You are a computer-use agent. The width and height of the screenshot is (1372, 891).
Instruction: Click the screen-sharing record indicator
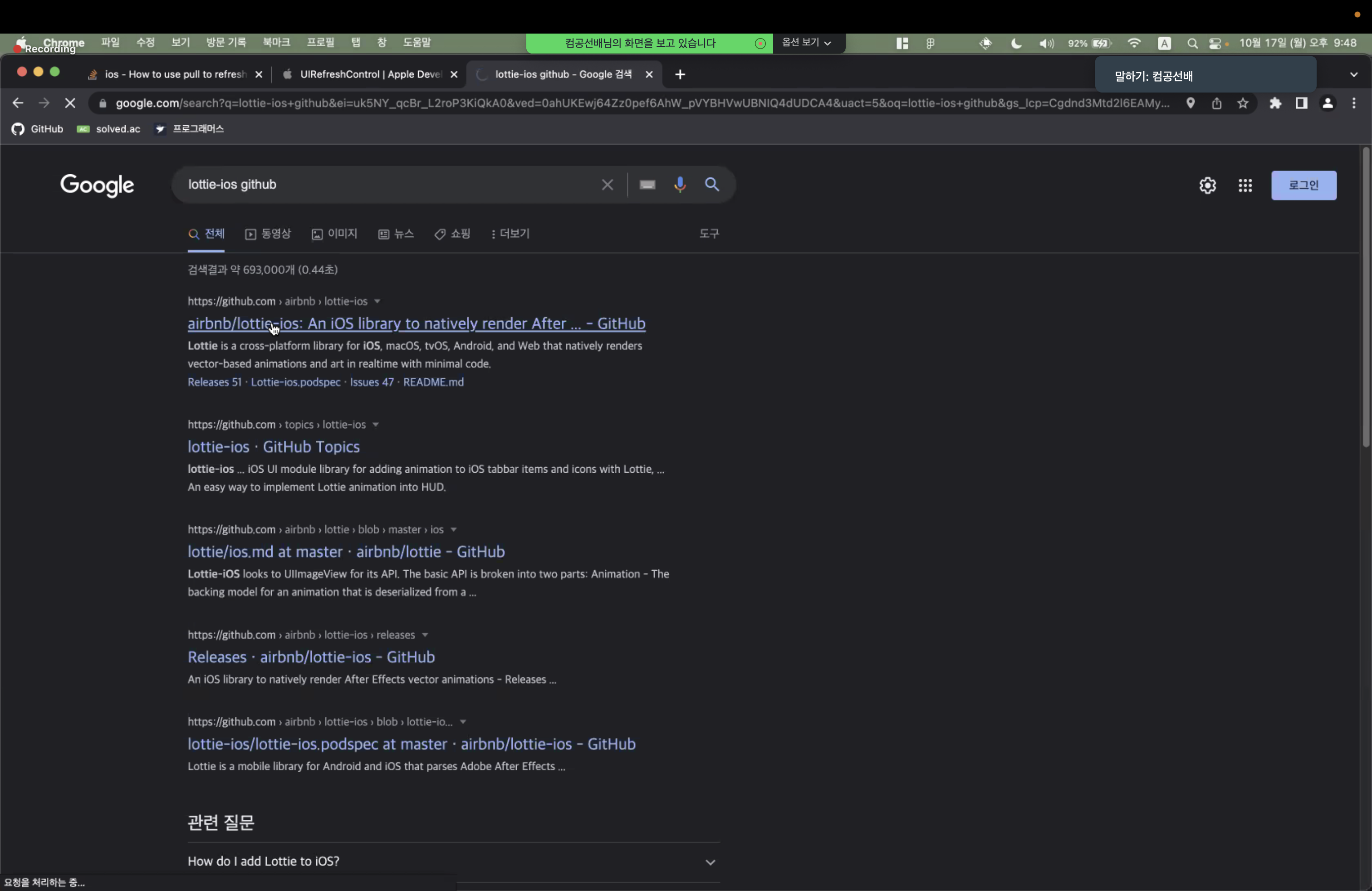point(760,43)
